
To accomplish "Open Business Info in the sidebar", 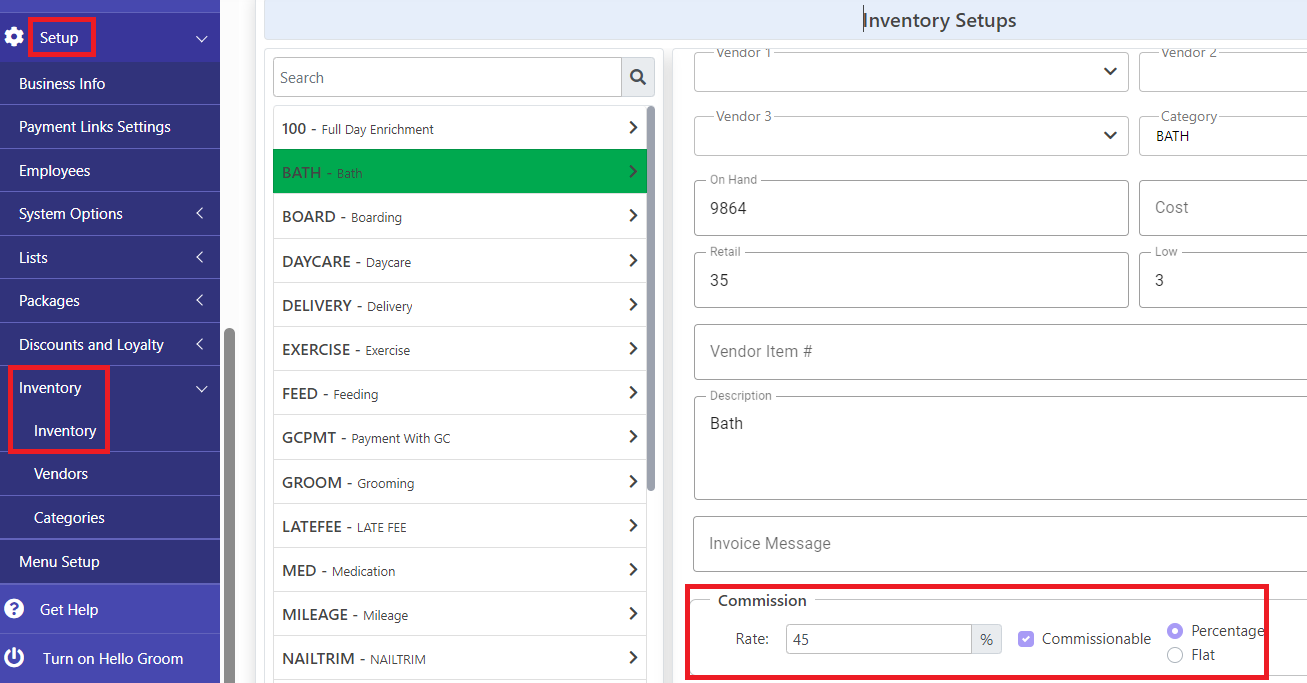I will (x=62, y=84).
